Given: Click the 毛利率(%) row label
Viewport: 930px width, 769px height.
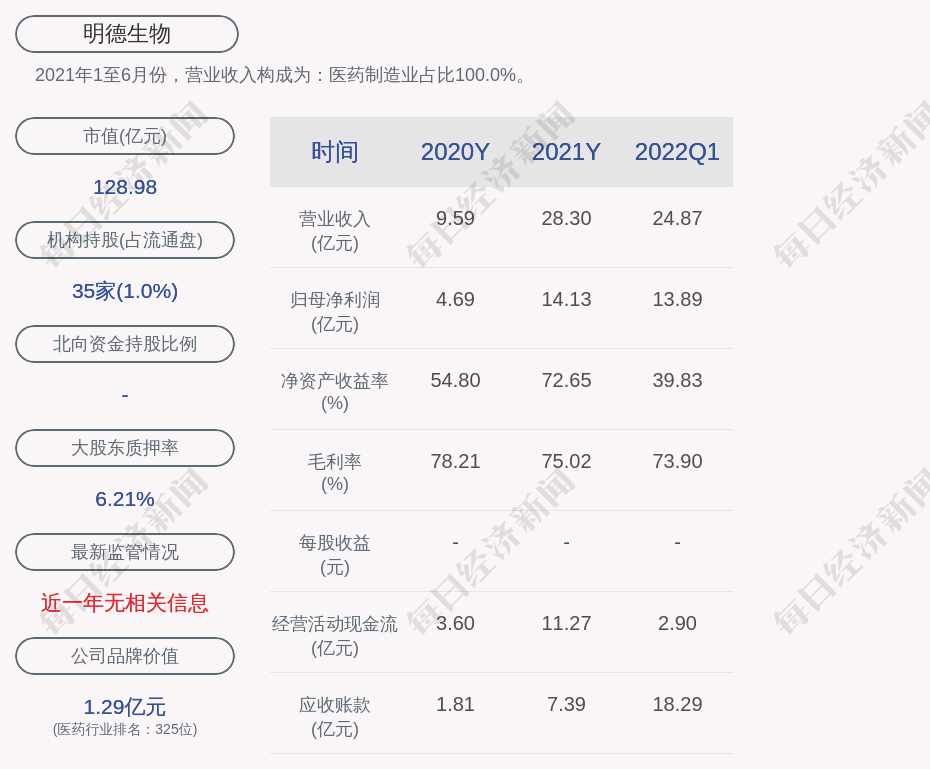Looking at the screenshot, I should [x=335, y=473].
